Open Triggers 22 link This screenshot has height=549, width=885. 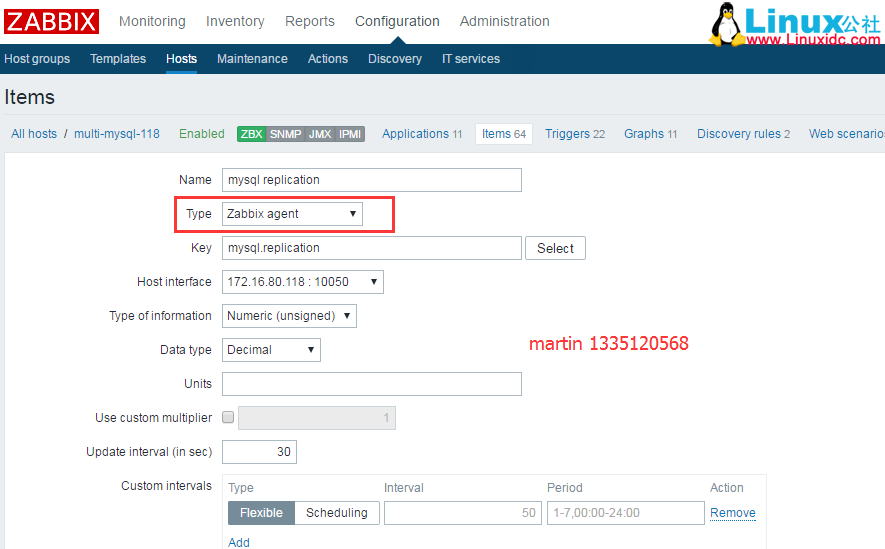tap(575, 134)
